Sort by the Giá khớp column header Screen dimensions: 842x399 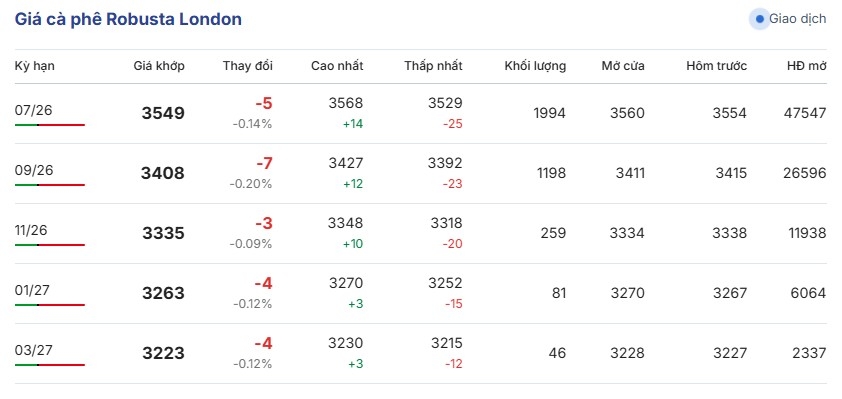[159, 66]
